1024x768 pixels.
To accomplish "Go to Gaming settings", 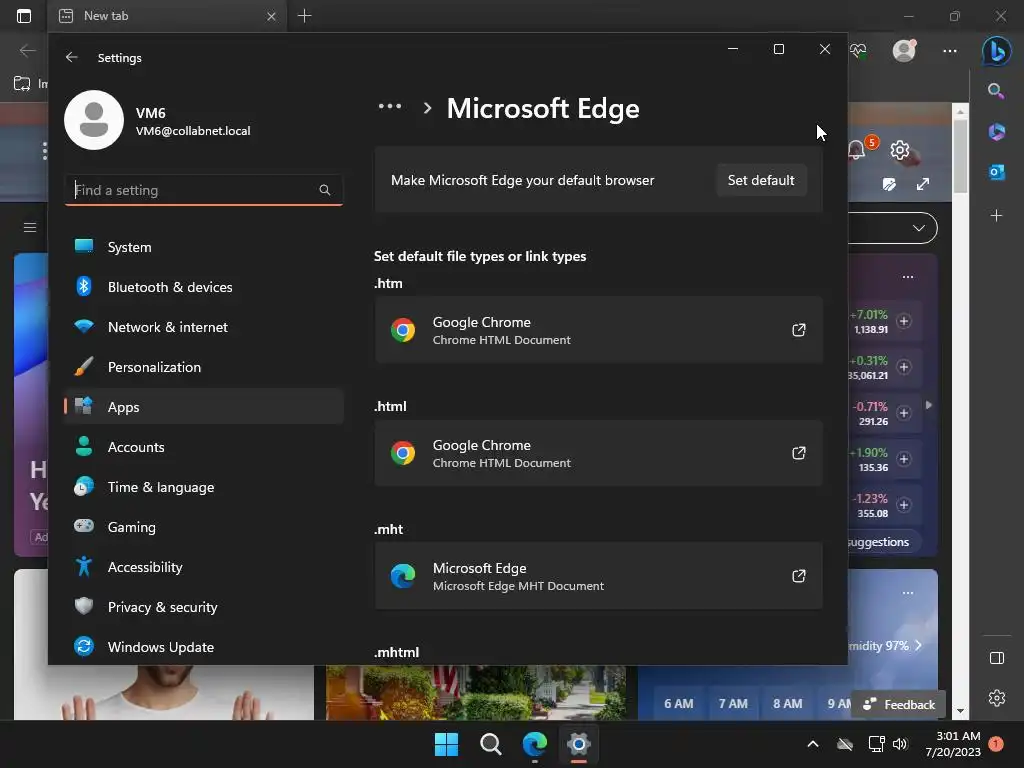I will (x=204, y=526).
